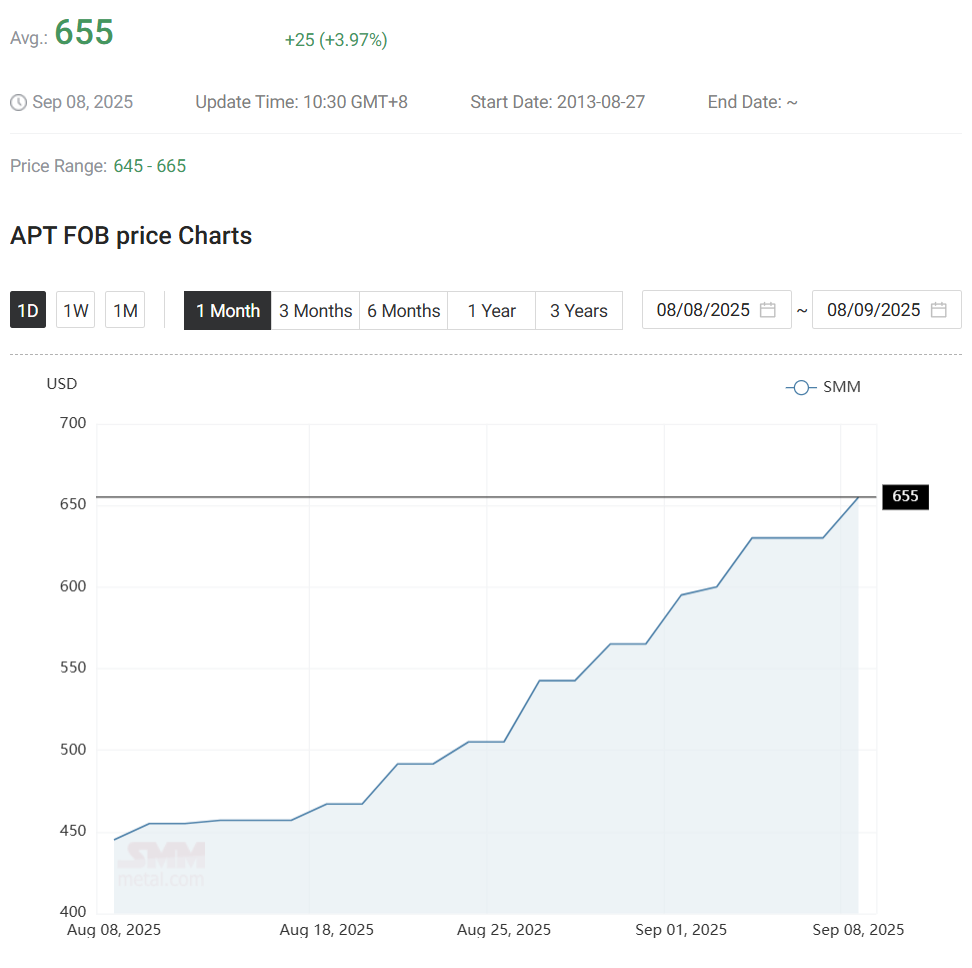Screen dimensions: 972x968
Task: Click the 655 price label on chart
Action: [x=905, y=496]
